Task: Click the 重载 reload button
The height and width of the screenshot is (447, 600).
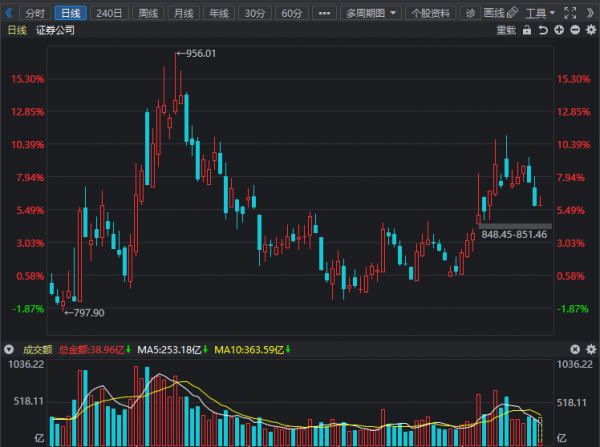Action: (506, 31)
